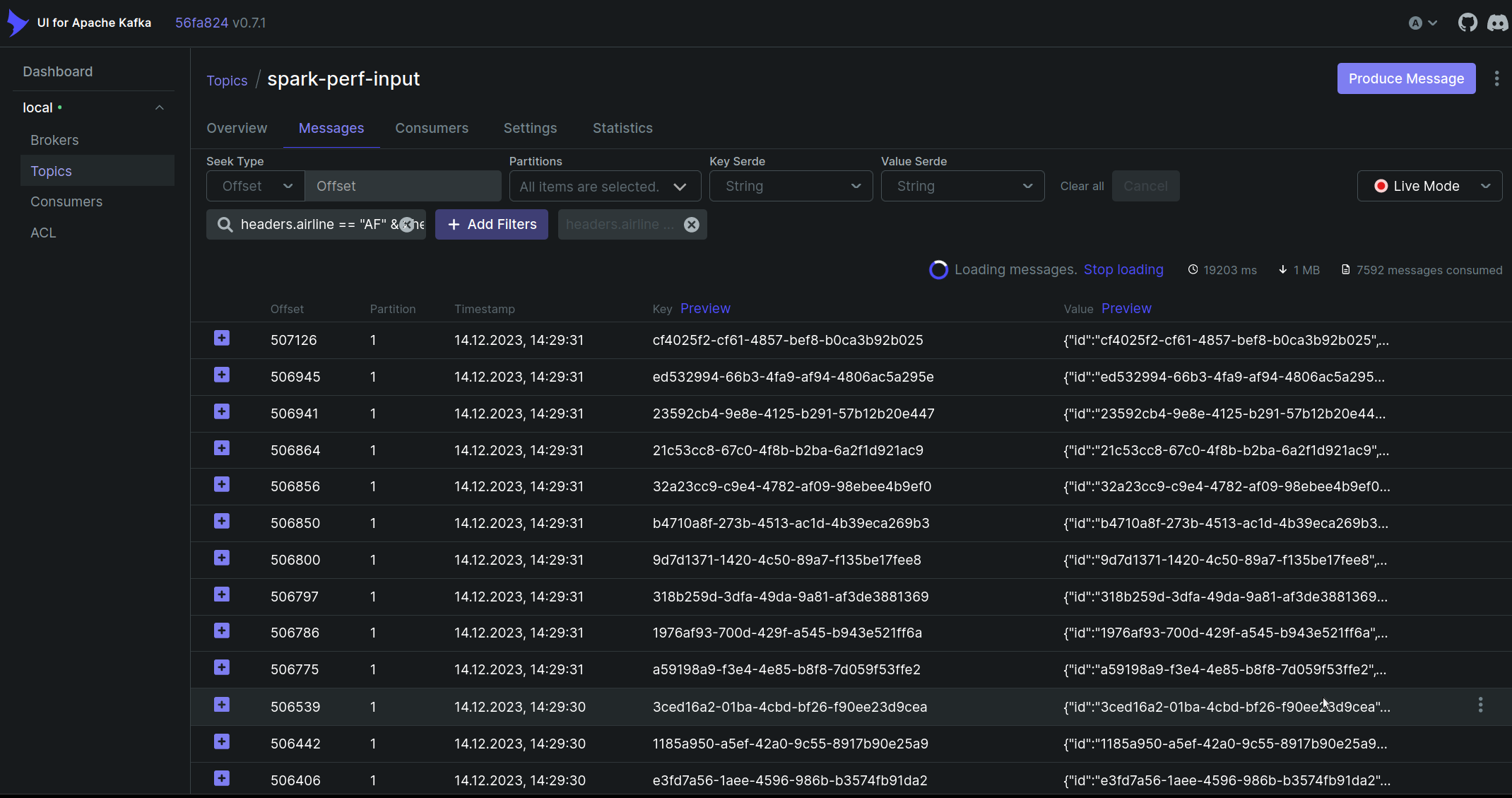This screenshot has height=798, width=1512.
Task: Expand message row with offset 506864
Action: coord(222,448)
